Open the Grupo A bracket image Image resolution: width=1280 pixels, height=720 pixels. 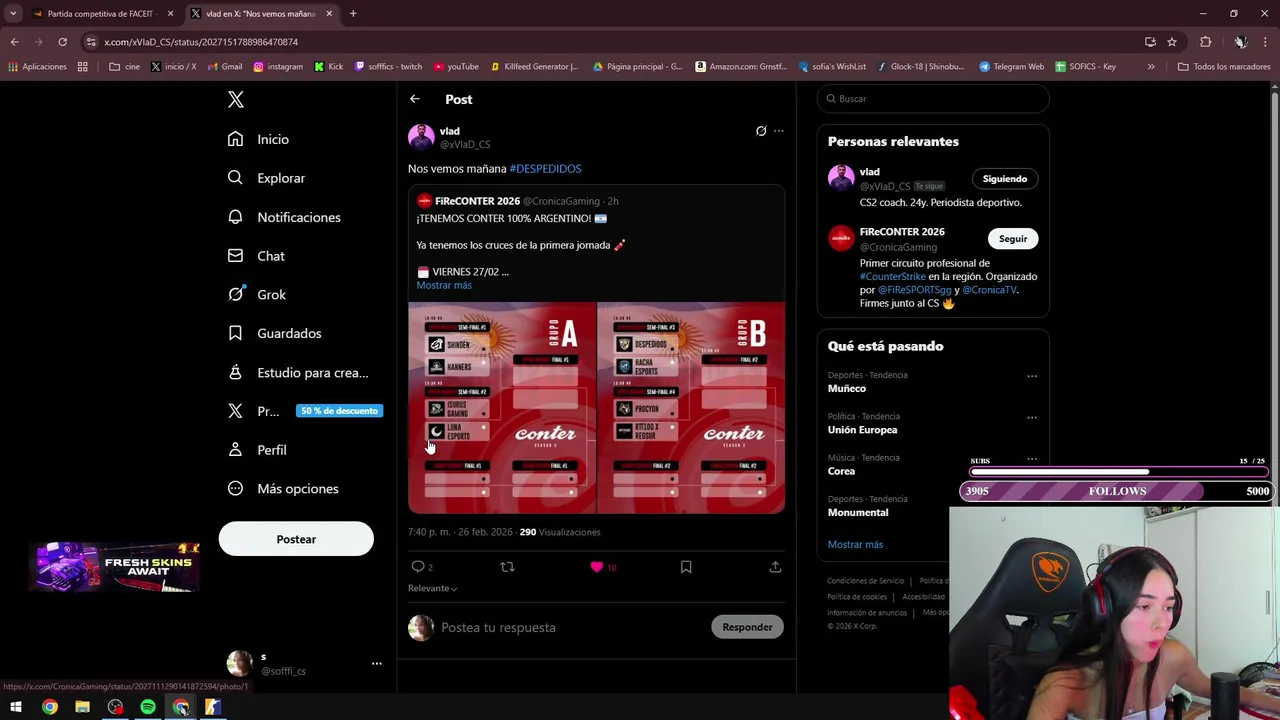tap(502, 407)
